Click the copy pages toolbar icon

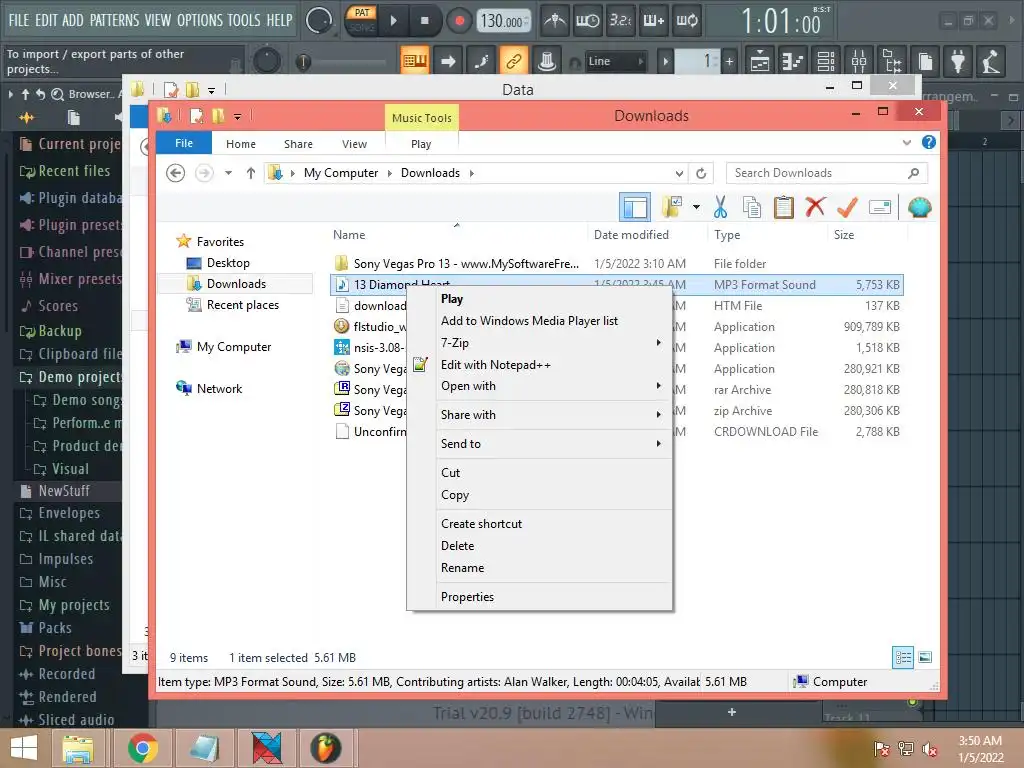tap(752, 208)
